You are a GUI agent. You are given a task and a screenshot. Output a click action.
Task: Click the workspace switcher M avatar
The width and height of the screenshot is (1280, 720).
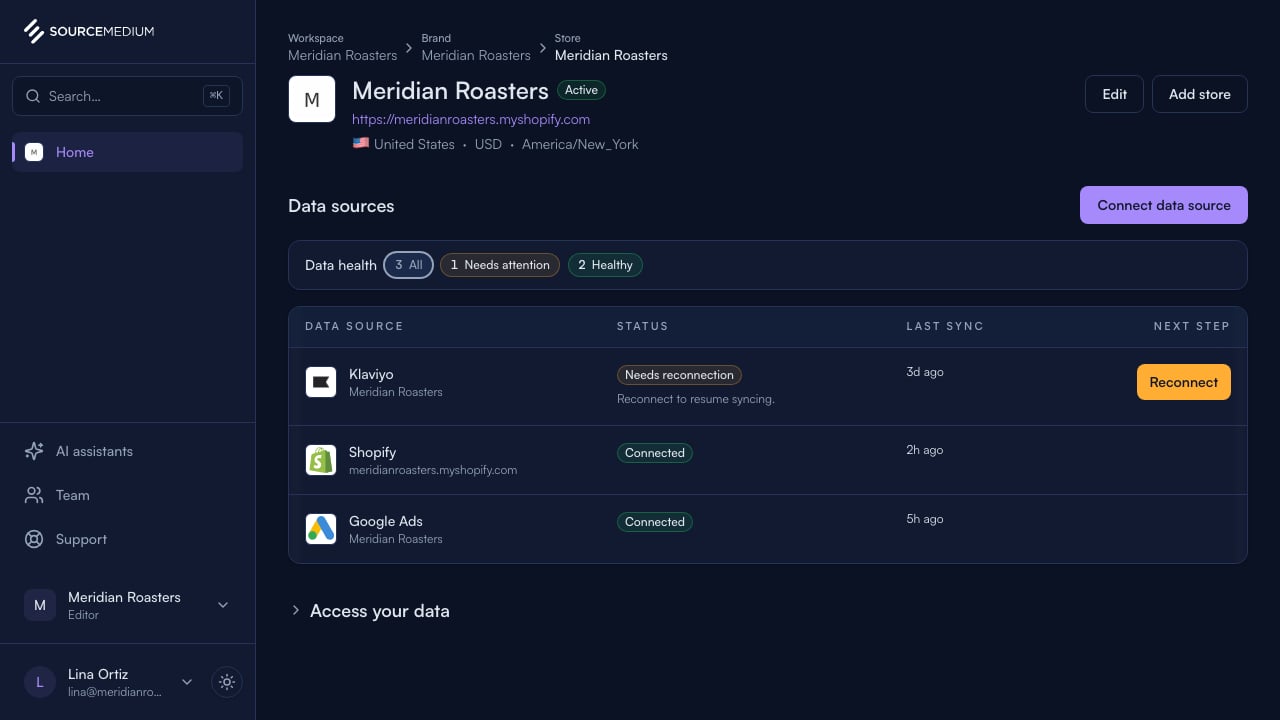click(40, 605)
